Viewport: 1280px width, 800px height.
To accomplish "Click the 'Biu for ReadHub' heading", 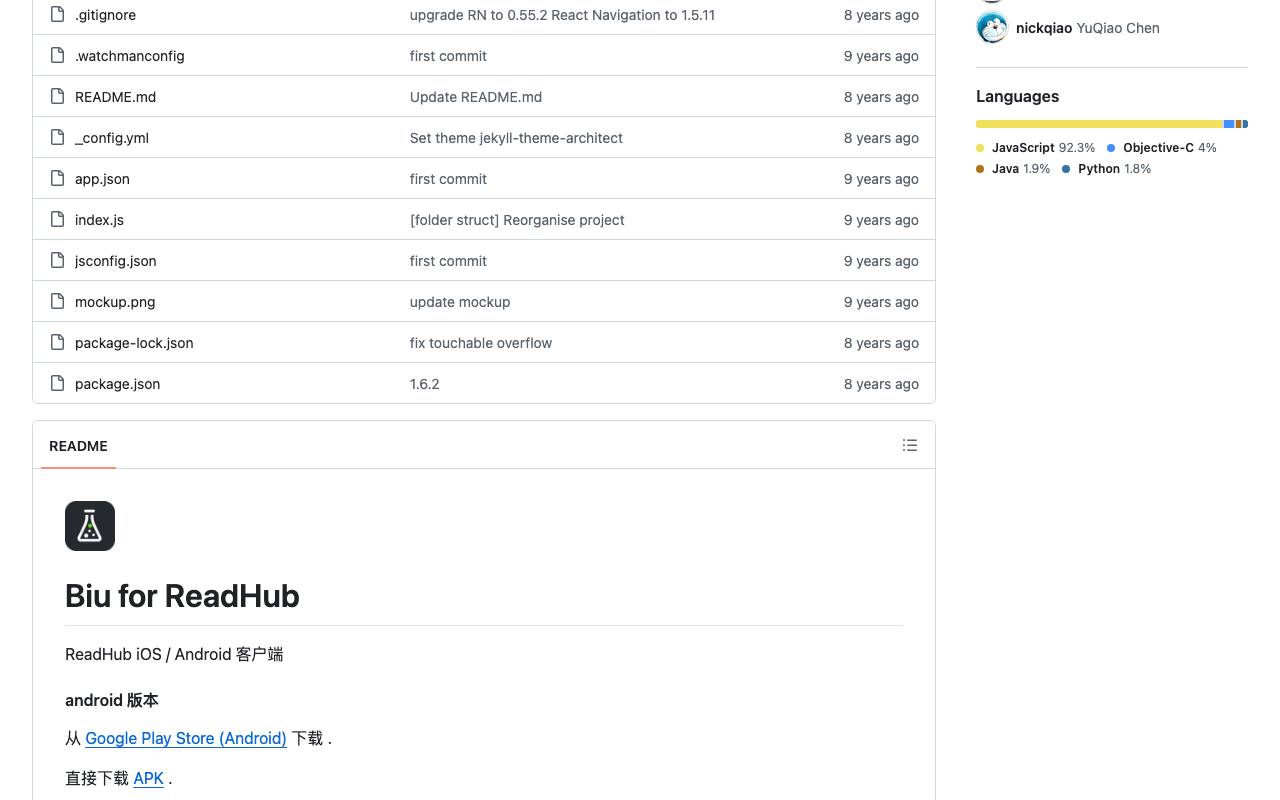I will [182, 596].
